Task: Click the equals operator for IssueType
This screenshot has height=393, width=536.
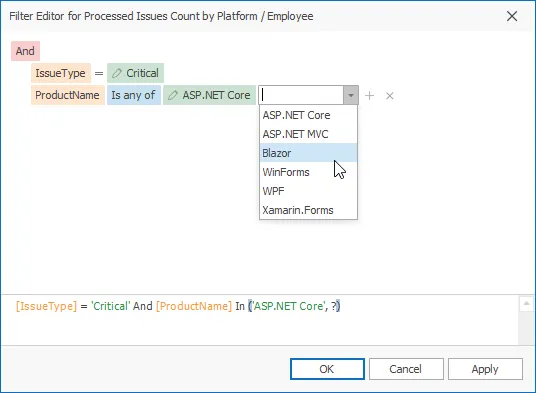Action: (99, 73)
